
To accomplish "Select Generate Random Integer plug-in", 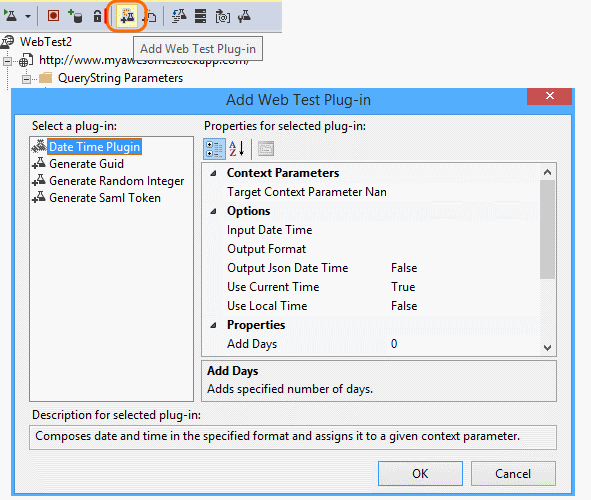I will point(116,181).
